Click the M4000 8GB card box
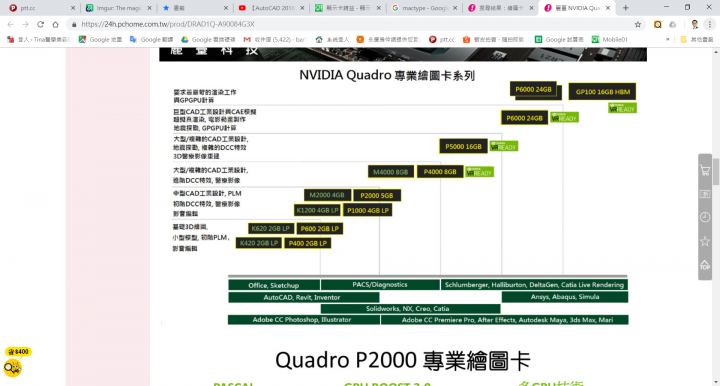The width and height of the screenshot is (720, 386). 391,172
